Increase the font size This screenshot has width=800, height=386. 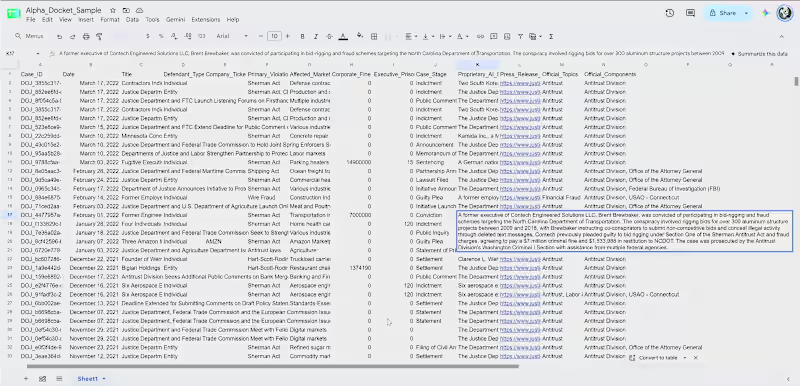288,37
